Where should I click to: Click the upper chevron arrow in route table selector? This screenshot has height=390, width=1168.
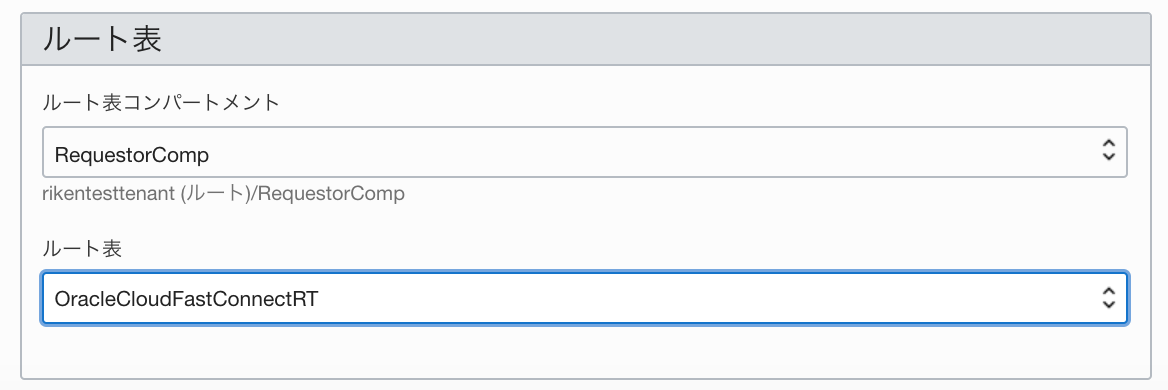click(x=1108, y=290)
